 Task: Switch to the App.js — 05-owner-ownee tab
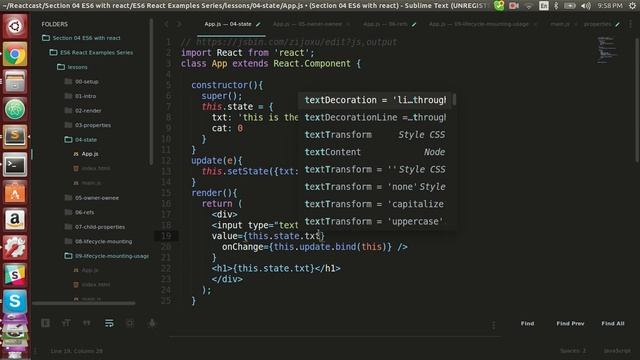click(x=310, y=24)
